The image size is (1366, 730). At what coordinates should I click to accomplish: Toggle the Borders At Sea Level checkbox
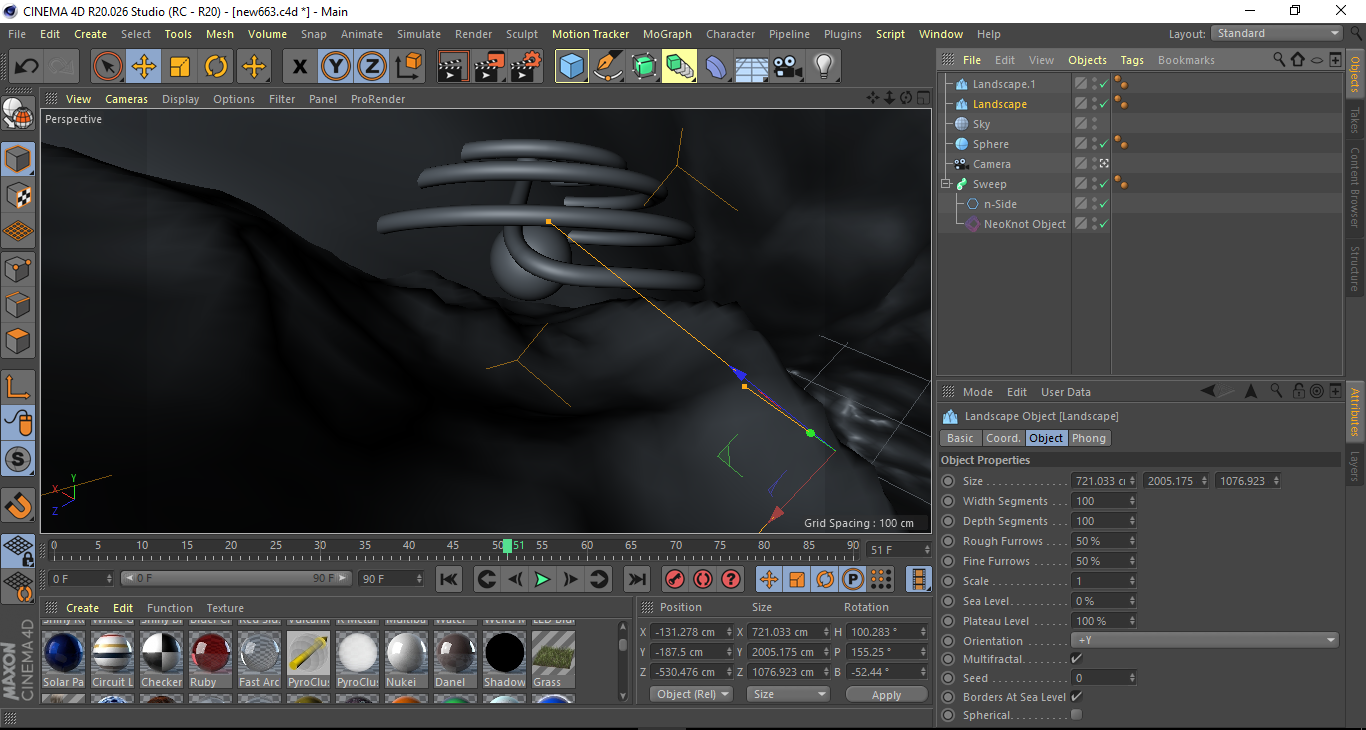coord(1076,696)
